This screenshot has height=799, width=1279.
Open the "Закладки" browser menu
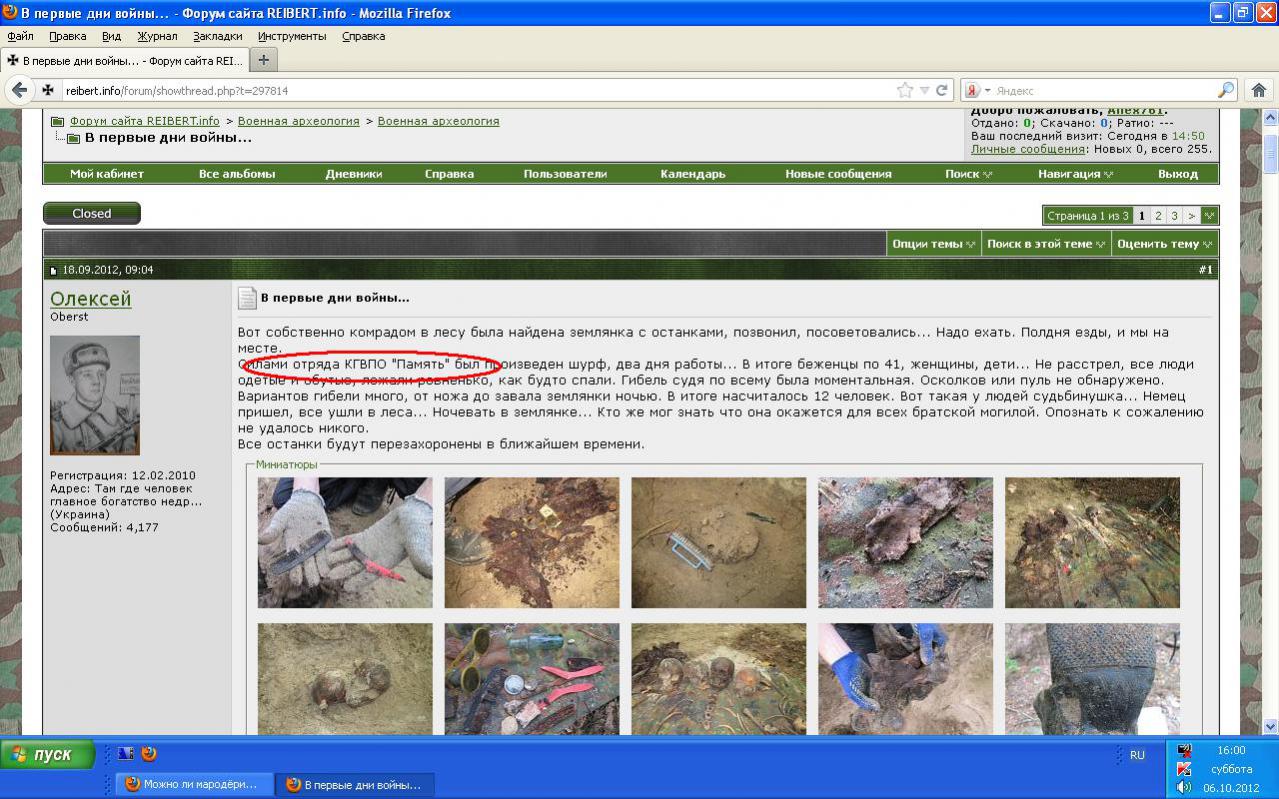[217, 36]
